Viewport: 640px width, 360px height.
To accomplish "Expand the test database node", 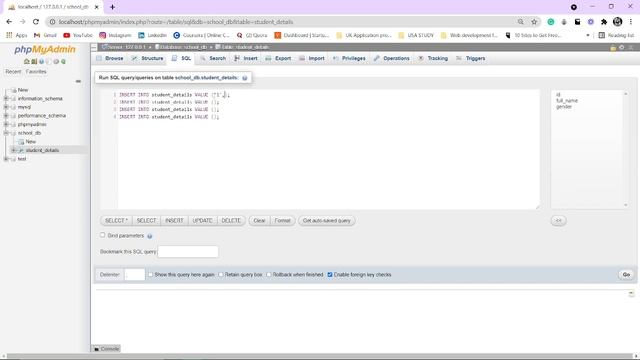I will [6, 159].
